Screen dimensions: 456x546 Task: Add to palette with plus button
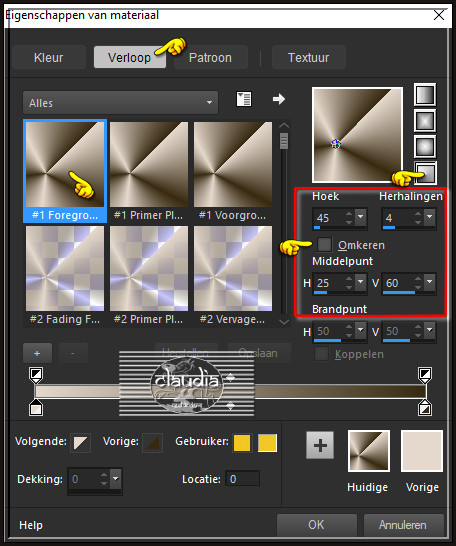tap(320, 445)
